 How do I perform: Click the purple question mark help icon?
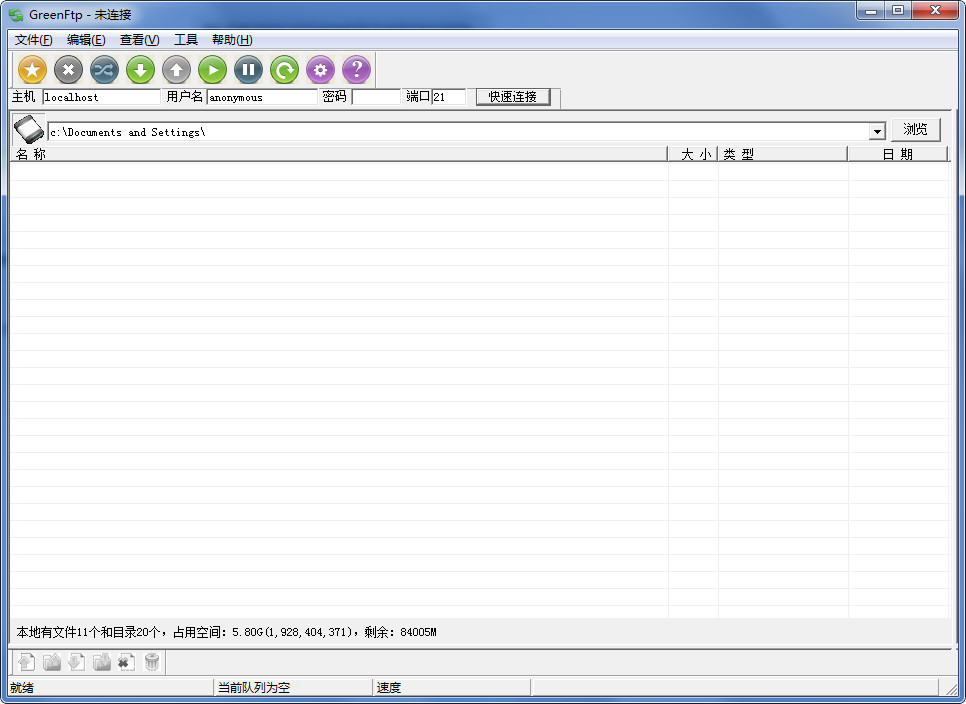pos(357,70)
